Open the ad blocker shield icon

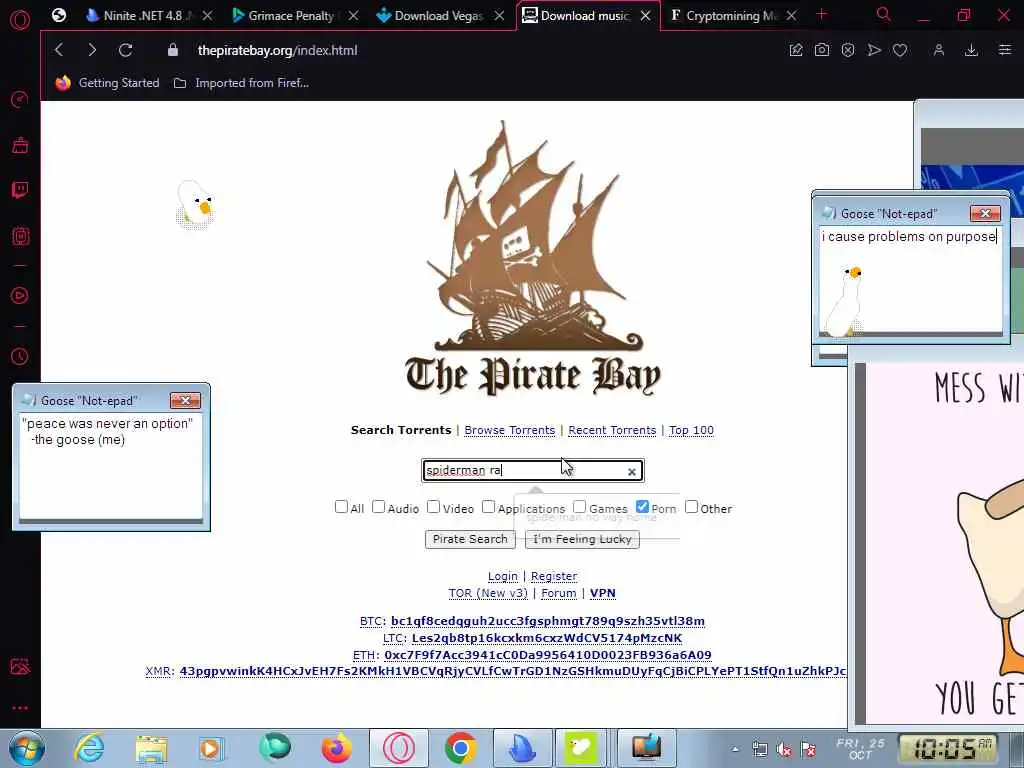click(x=848, y=50)
